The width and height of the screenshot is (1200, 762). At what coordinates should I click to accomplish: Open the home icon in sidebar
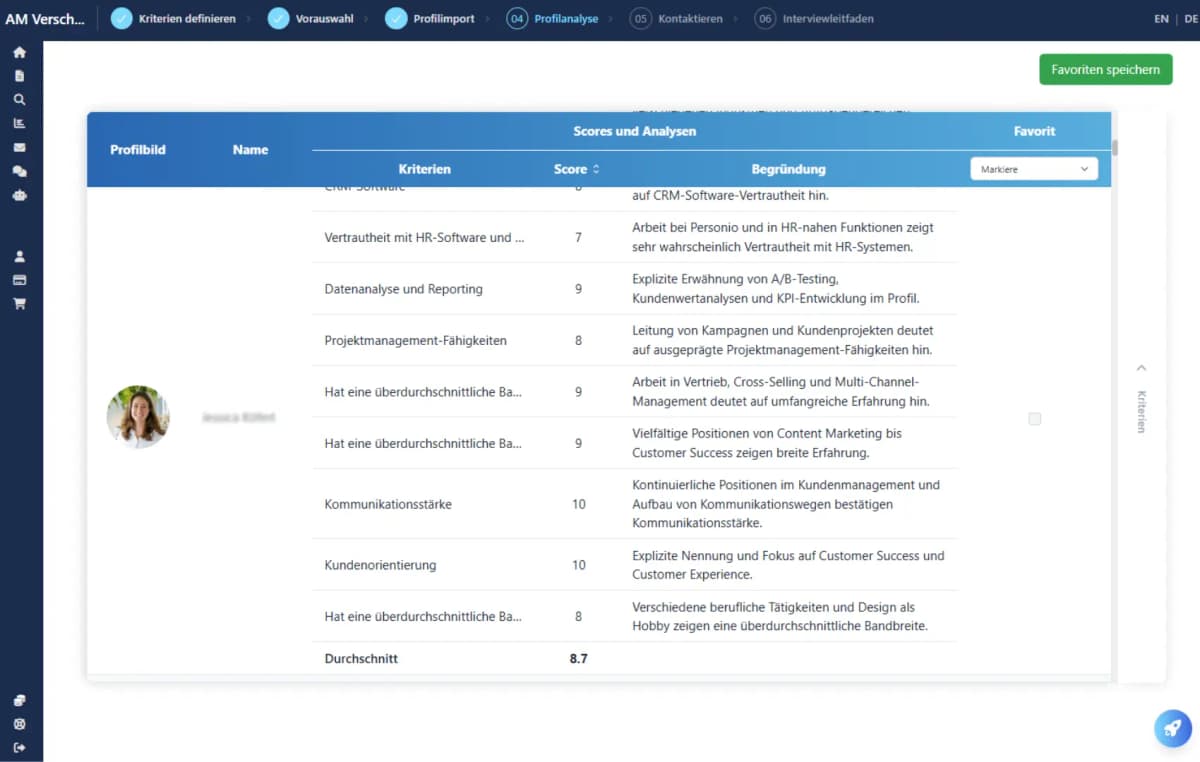pos(19,52)
